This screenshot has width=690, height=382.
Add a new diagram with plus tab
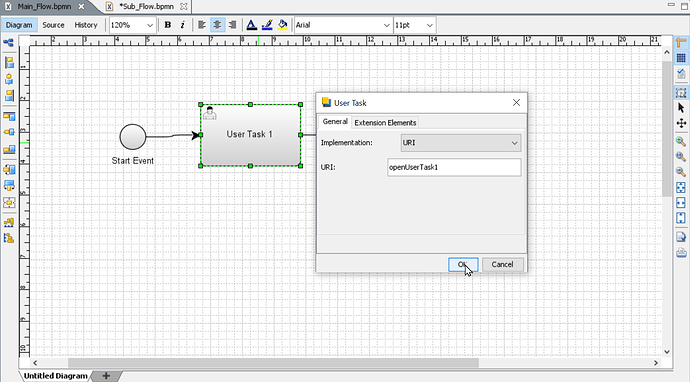[106, 375]
